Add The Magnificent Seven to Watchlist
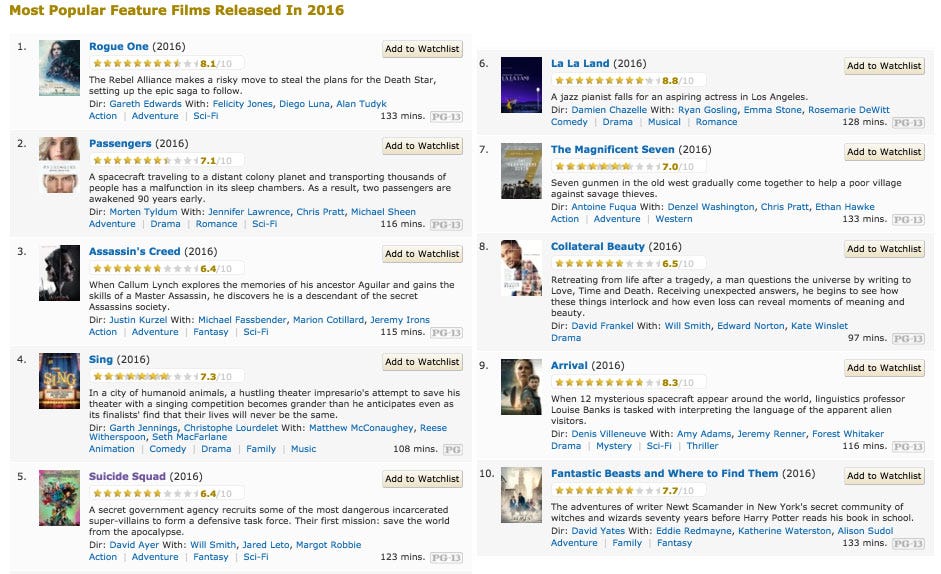 [x=884, y=152]
